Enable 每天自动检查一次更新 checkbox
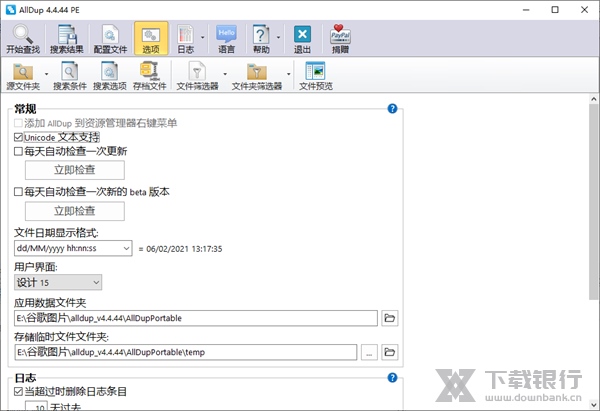The height and width of the screenshot is (411, 600). tap(18, 151)
